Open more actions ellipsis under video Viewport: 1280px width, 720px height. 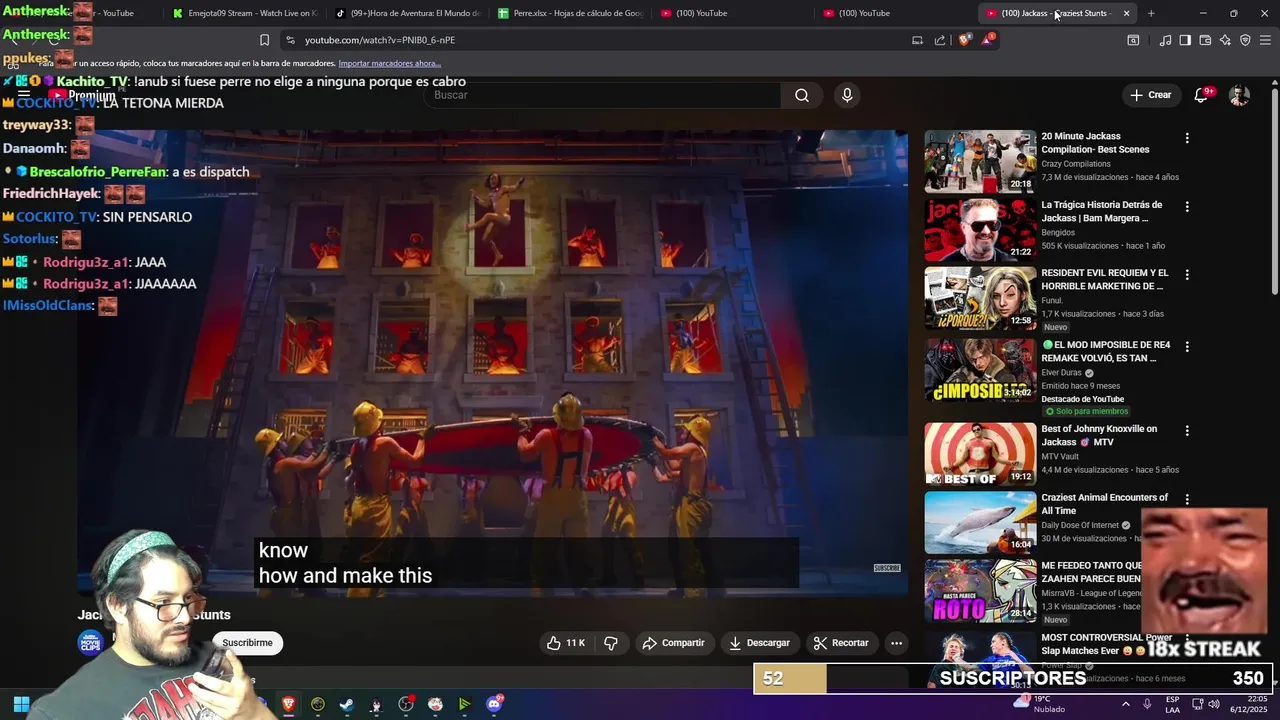tap(897, 643)
